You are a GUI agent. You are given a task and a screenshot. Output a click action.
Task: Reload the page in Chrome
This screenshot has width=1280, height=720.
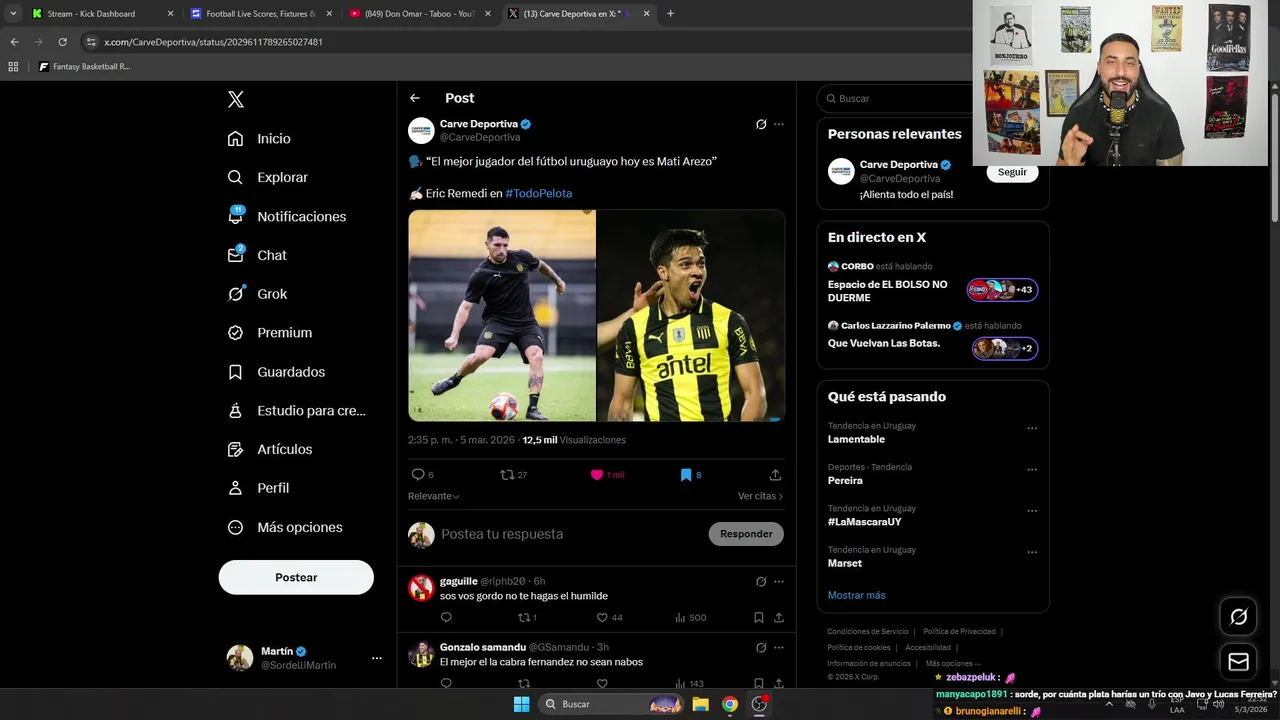click(x=62, y=42)
